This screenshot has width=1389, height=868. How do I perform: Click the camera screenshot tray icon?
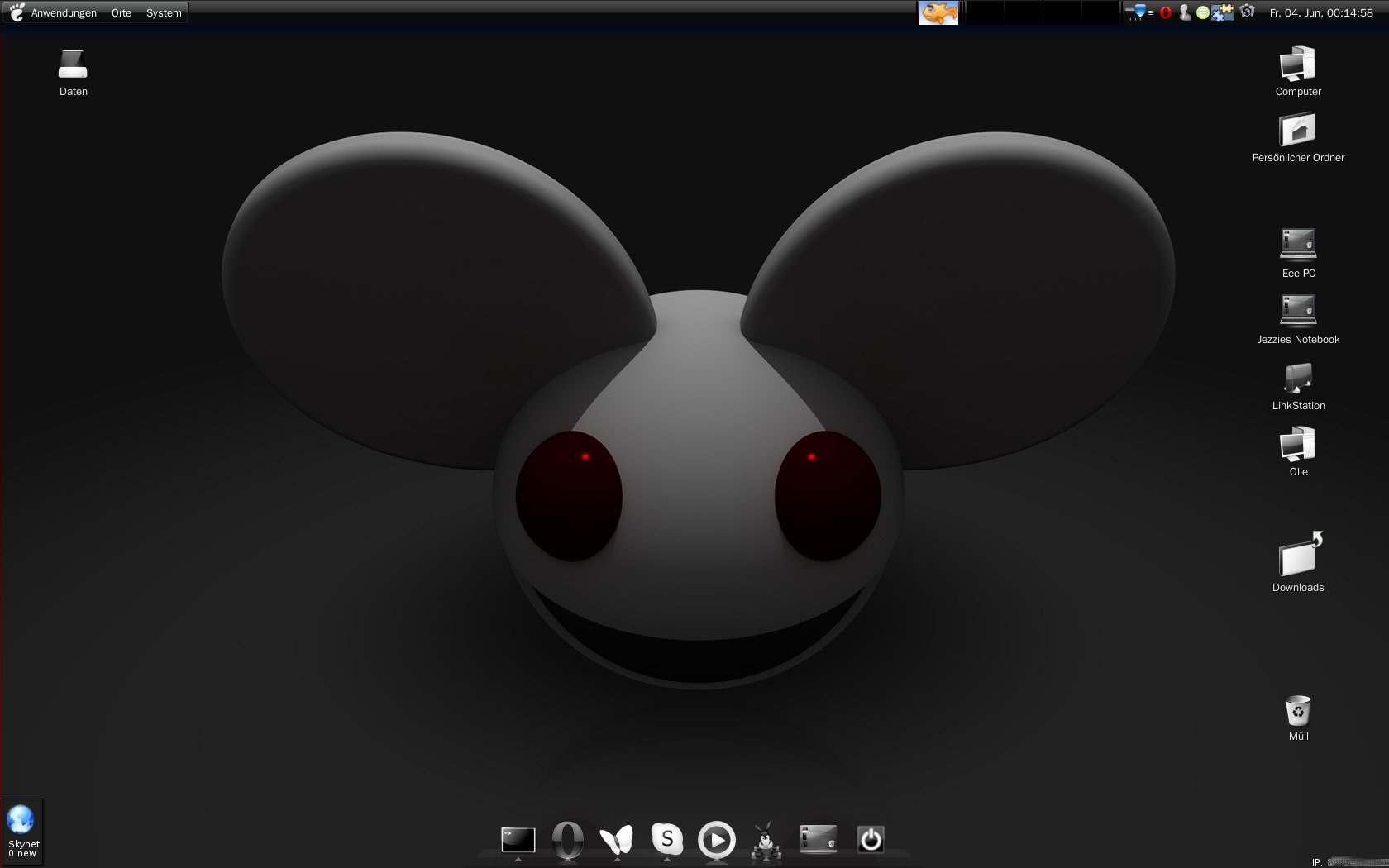pos(1247,12)
